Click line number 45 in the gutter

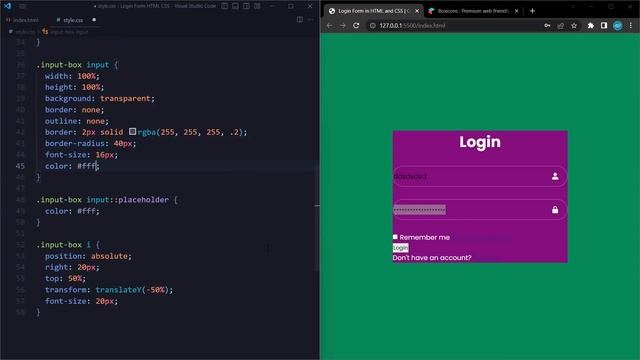pos(20,166)
